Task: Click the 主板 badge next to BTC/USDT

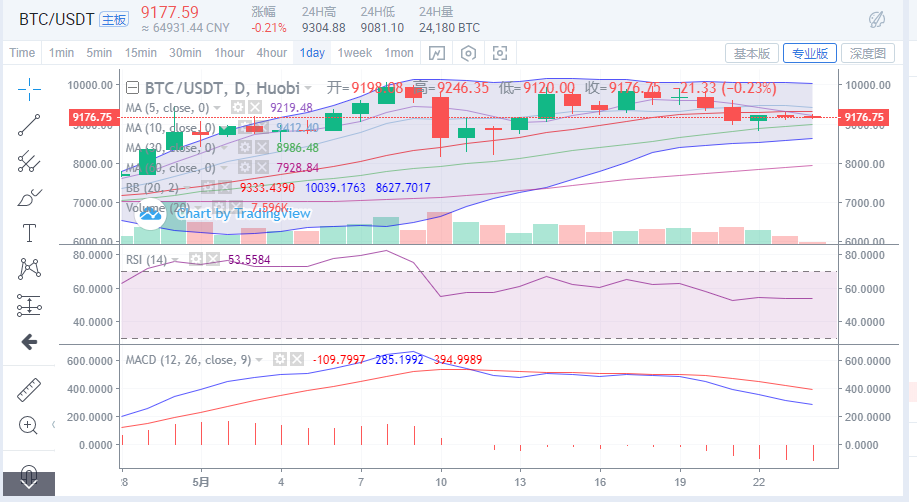Action: tap(114, 19)
